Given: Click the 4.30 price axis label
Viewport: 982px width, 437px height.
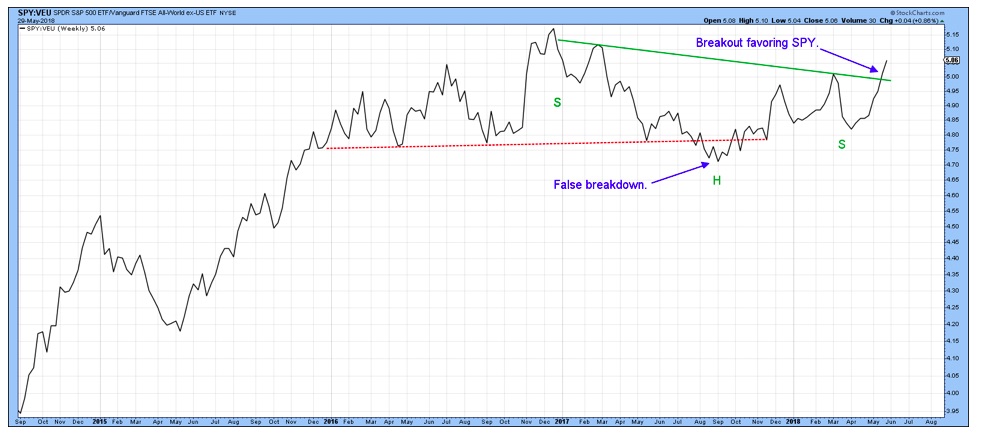Looking at the screenshot, I should [951, 290].
